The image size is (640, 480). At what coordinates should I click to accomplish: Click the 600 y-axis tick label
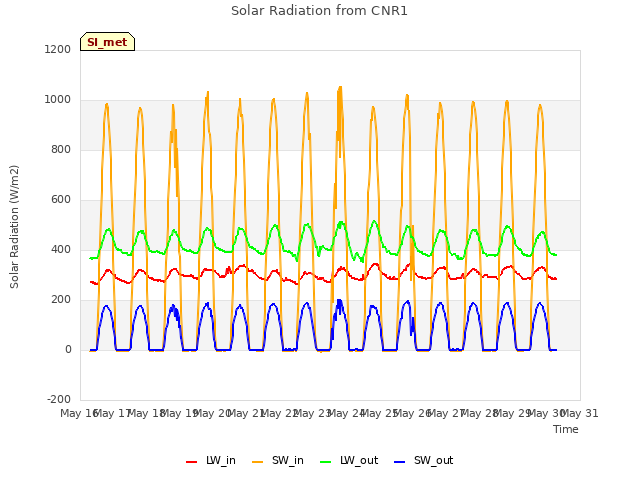point(61,200)
